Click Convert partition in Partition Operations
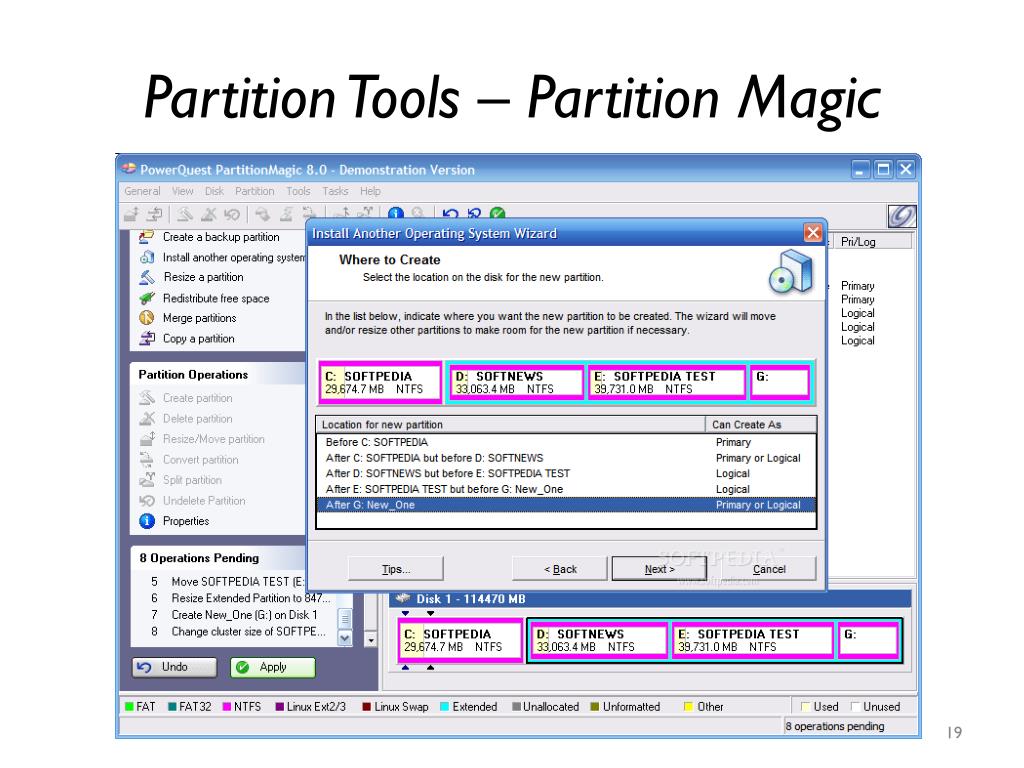 coord(189,460)
